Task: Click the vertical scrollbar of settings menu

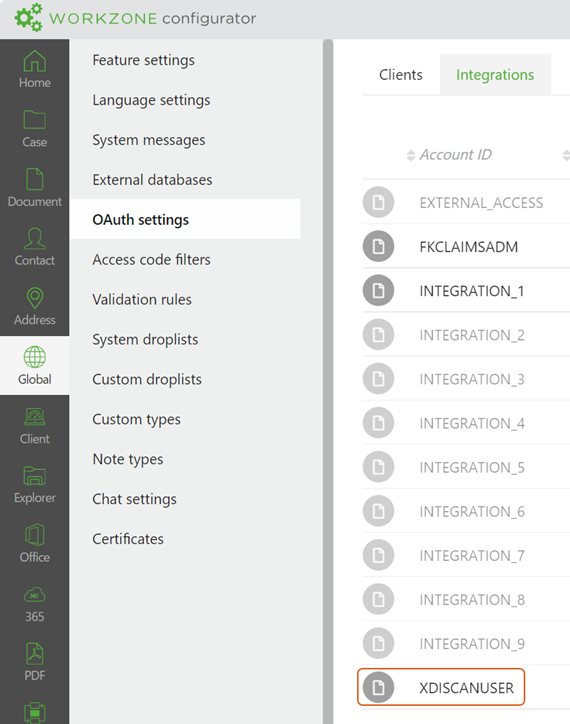Action: coord(328,381)
